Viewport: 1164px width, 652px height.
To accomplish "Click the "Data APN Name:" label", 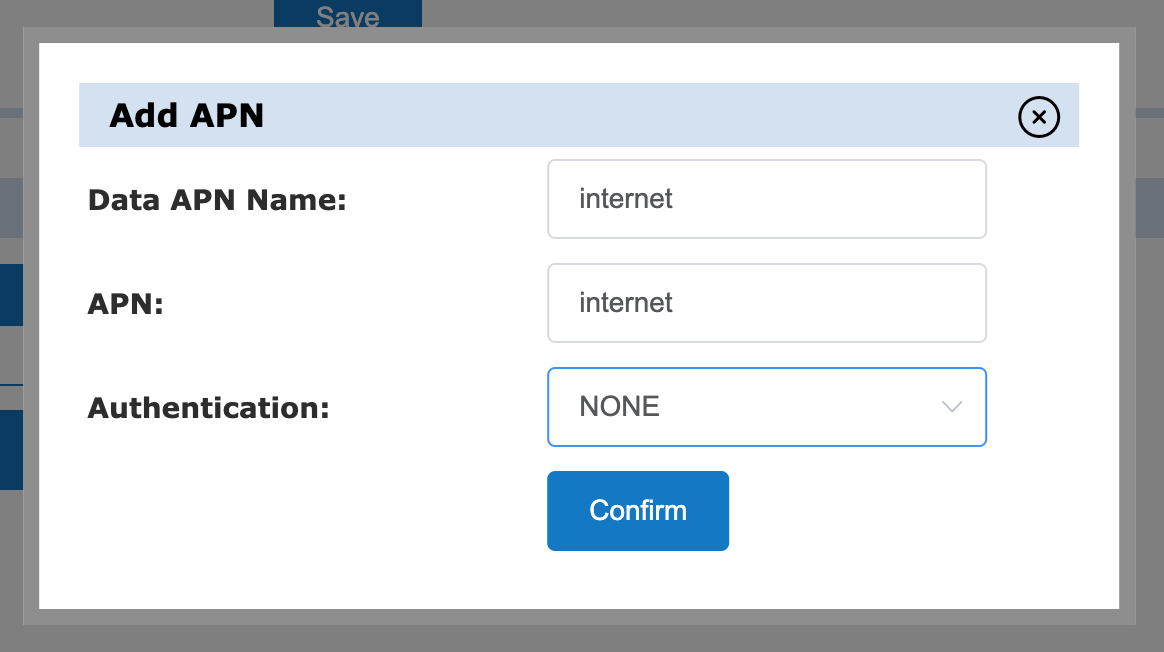I will pyautogui.click(x=217, y=200).
